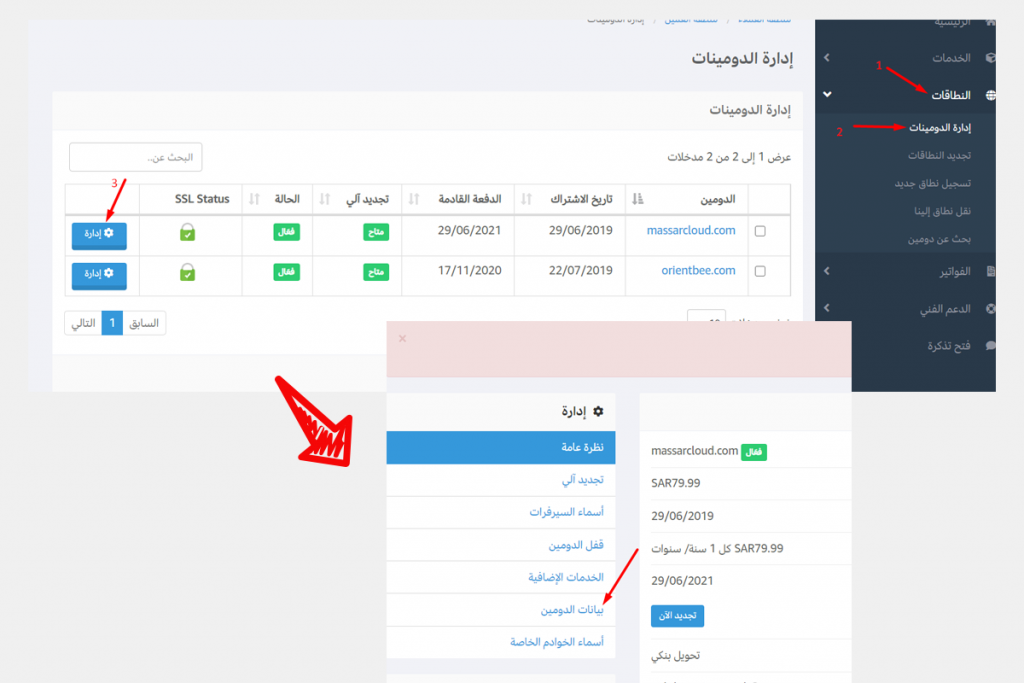This screenshot has height=683, width=1024.
Task: Open قفل الدومين in manage panel
Action: coord(501,545)
